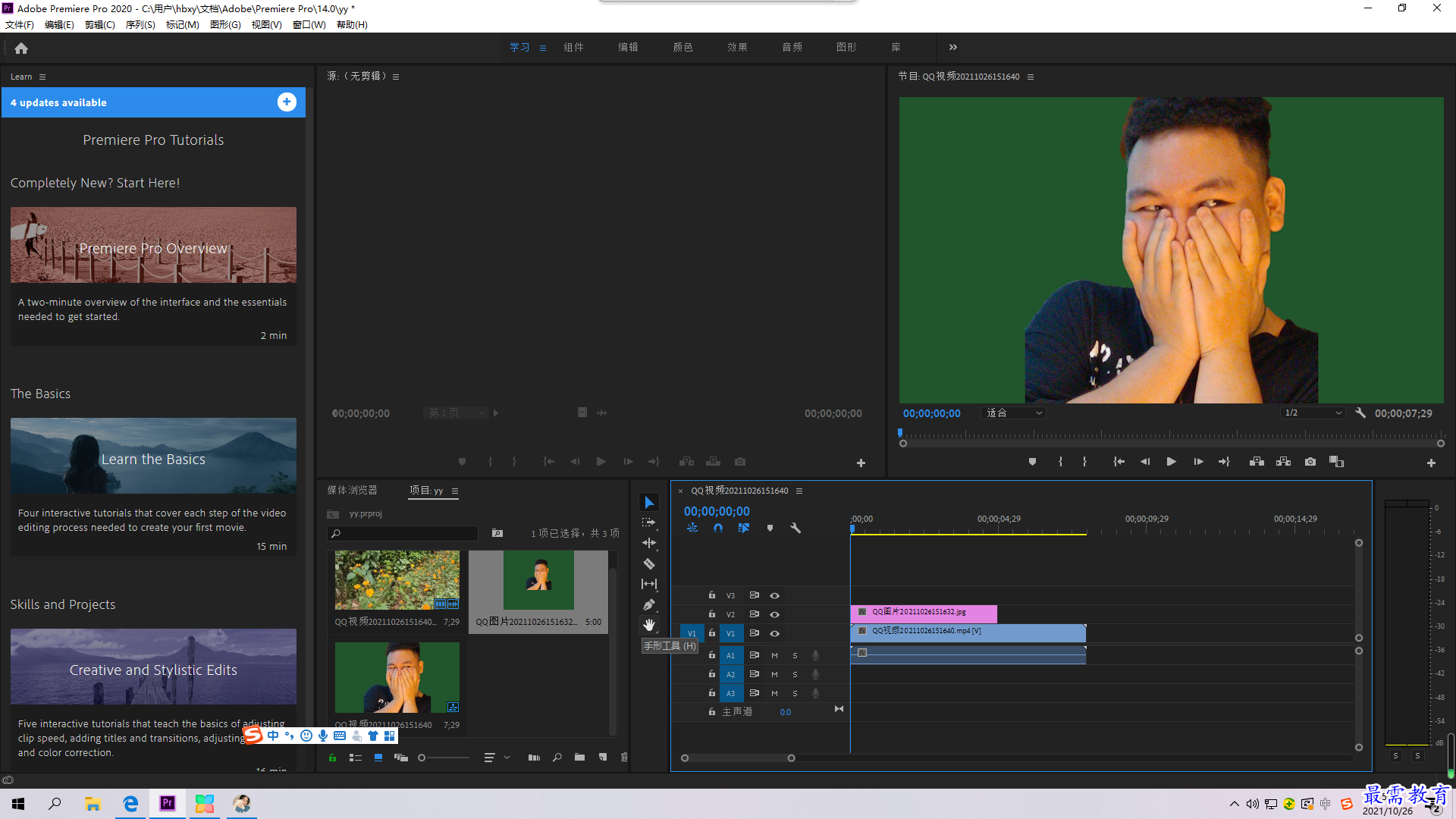Screen dimensions: 1456x819
Task: Add marker in timeline header
Action: click(x=770, y=528)
